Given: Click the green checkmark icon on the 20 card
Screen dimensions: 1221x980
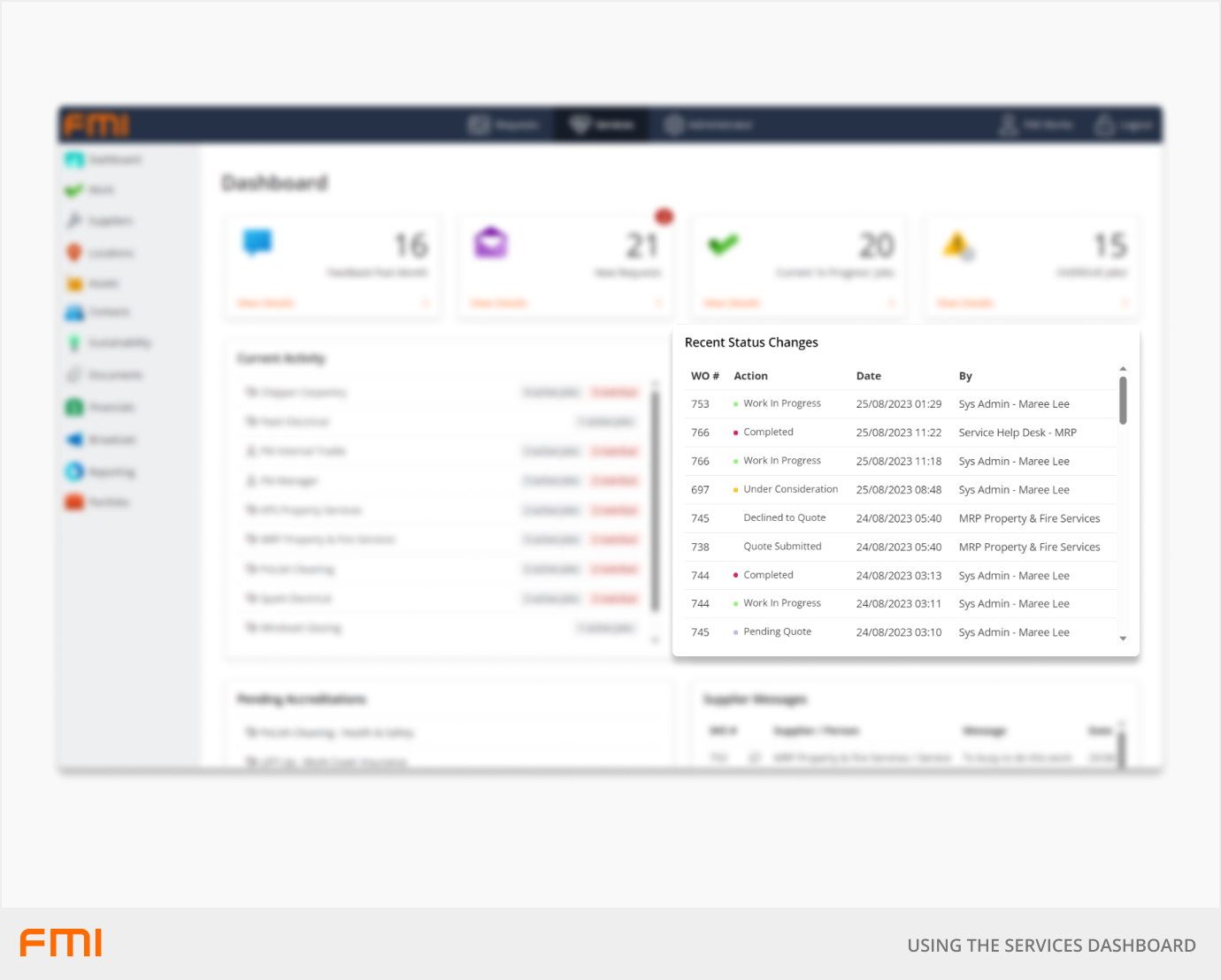Looking at the screenshot, I should (x=723, y=243).
